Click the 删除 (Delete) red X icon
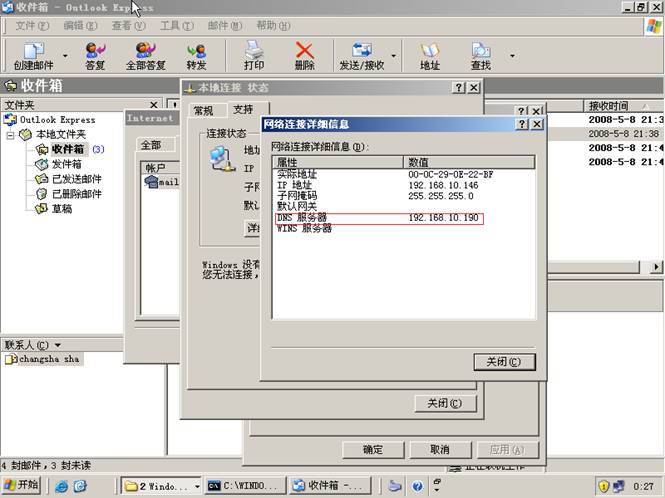 click(x=305, y=51)
